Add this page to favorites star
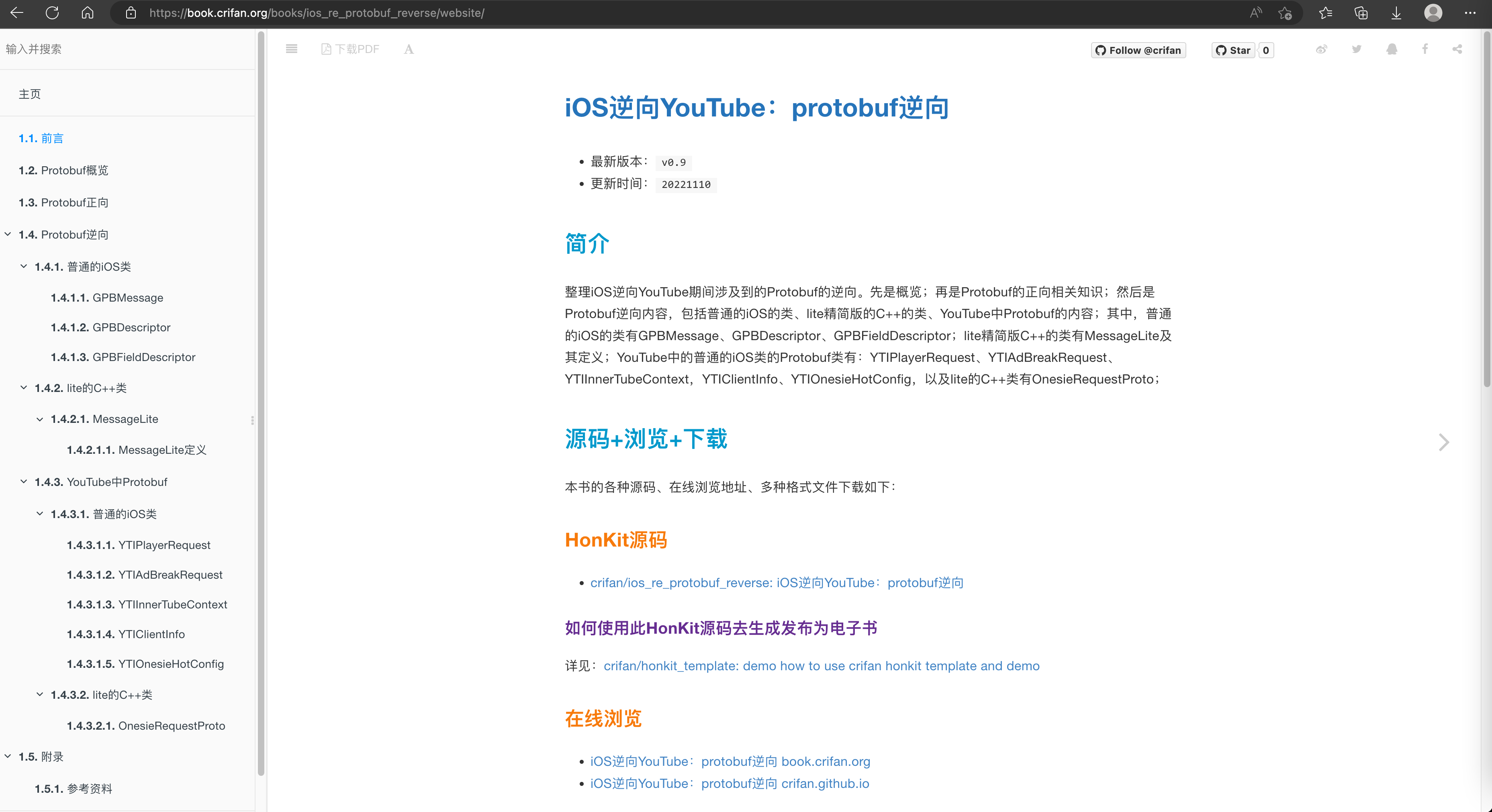 1285,13
